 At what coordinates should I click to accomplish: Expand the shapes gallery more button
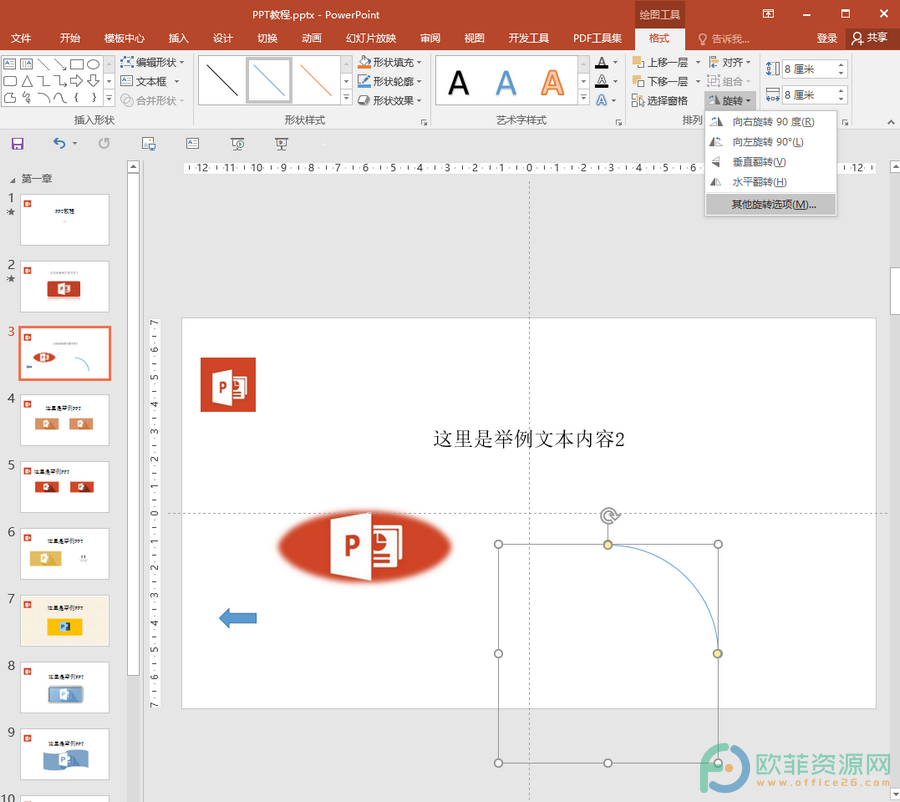pos(109,99)
